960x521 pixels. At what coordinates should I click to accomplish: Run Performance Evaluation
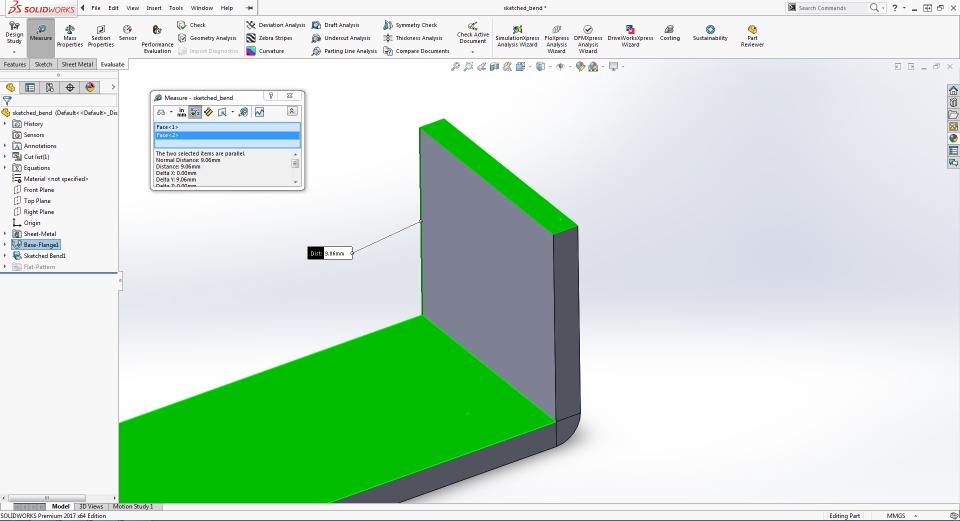click(x=157, y=40)
